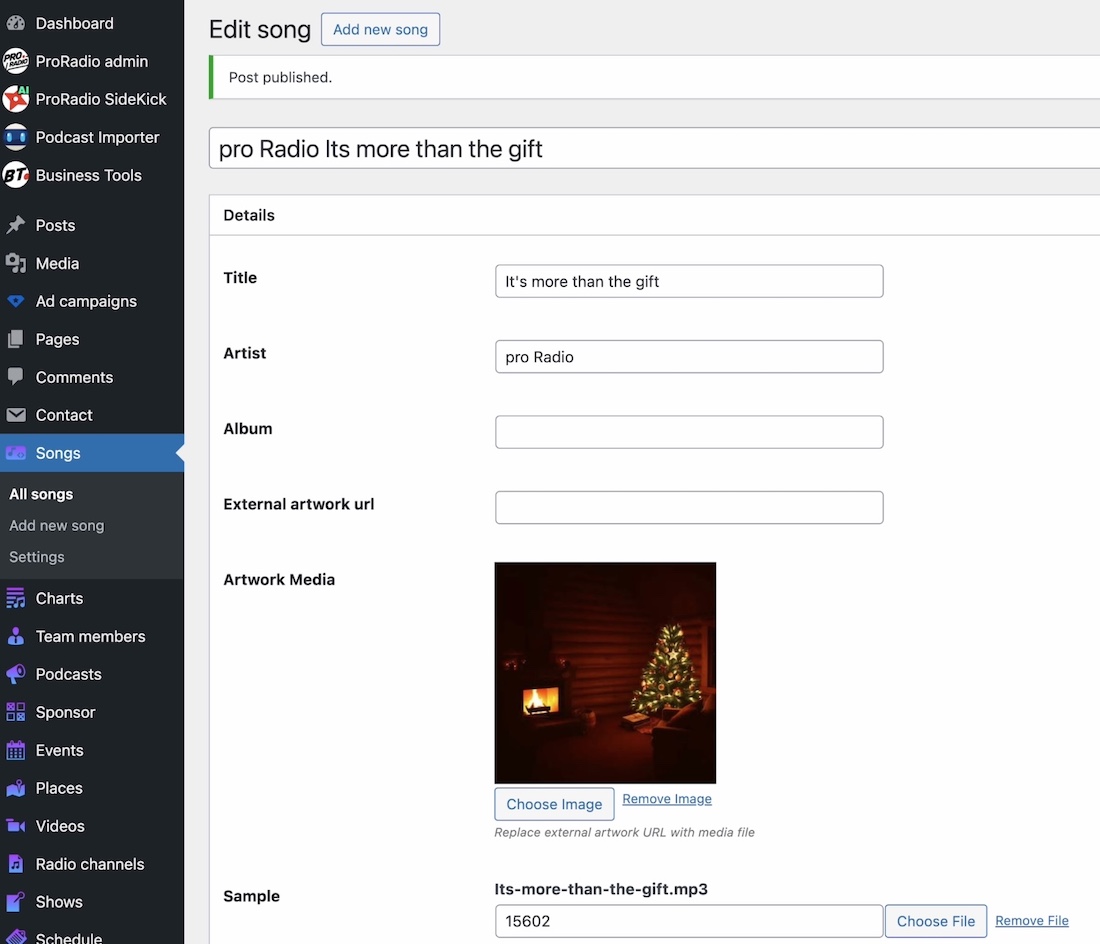Click the Radio channels icon

[x=16, y=864]
